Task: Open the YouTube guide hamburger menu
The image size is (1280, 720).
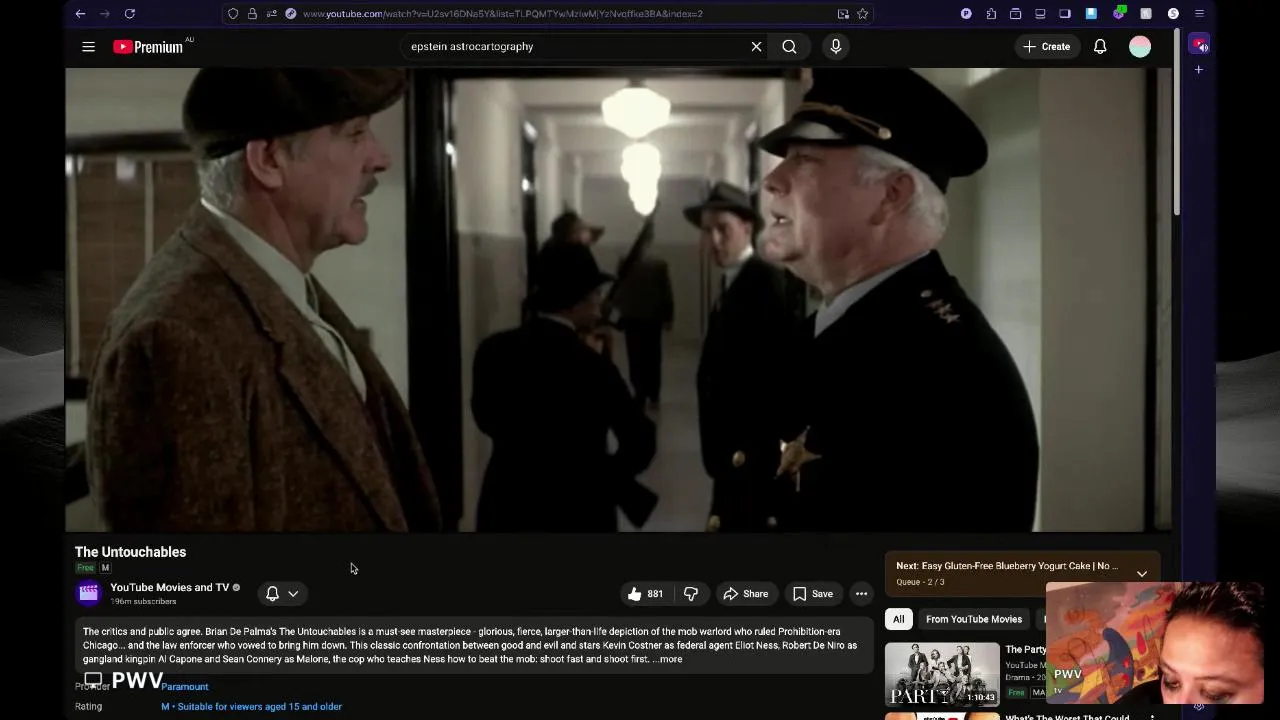Action: [x=88, y=47]
